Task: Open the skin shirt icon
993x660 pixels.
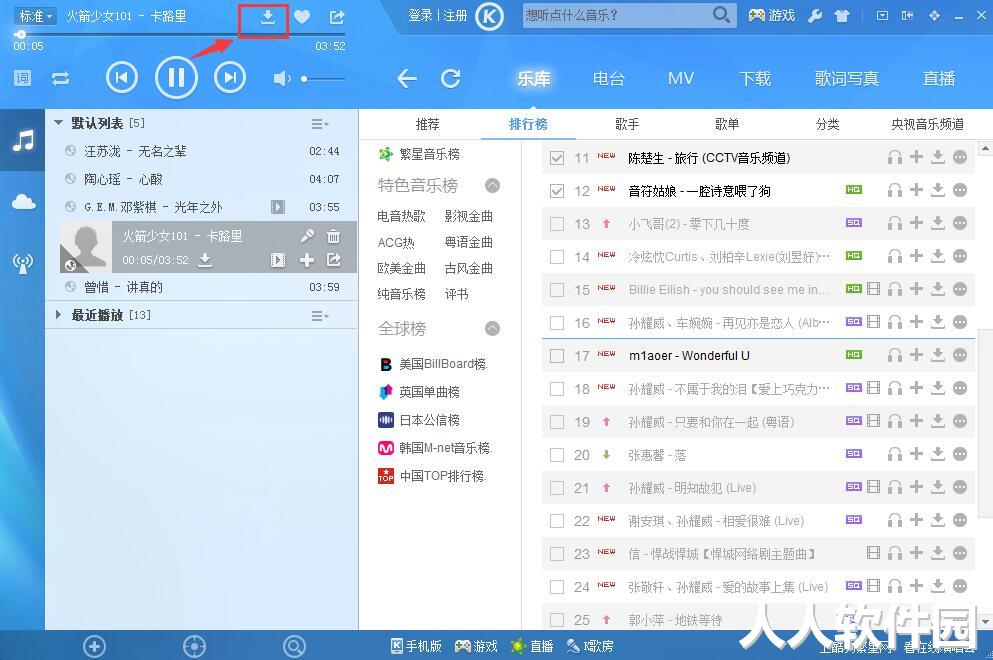Action: pos(841,16)
